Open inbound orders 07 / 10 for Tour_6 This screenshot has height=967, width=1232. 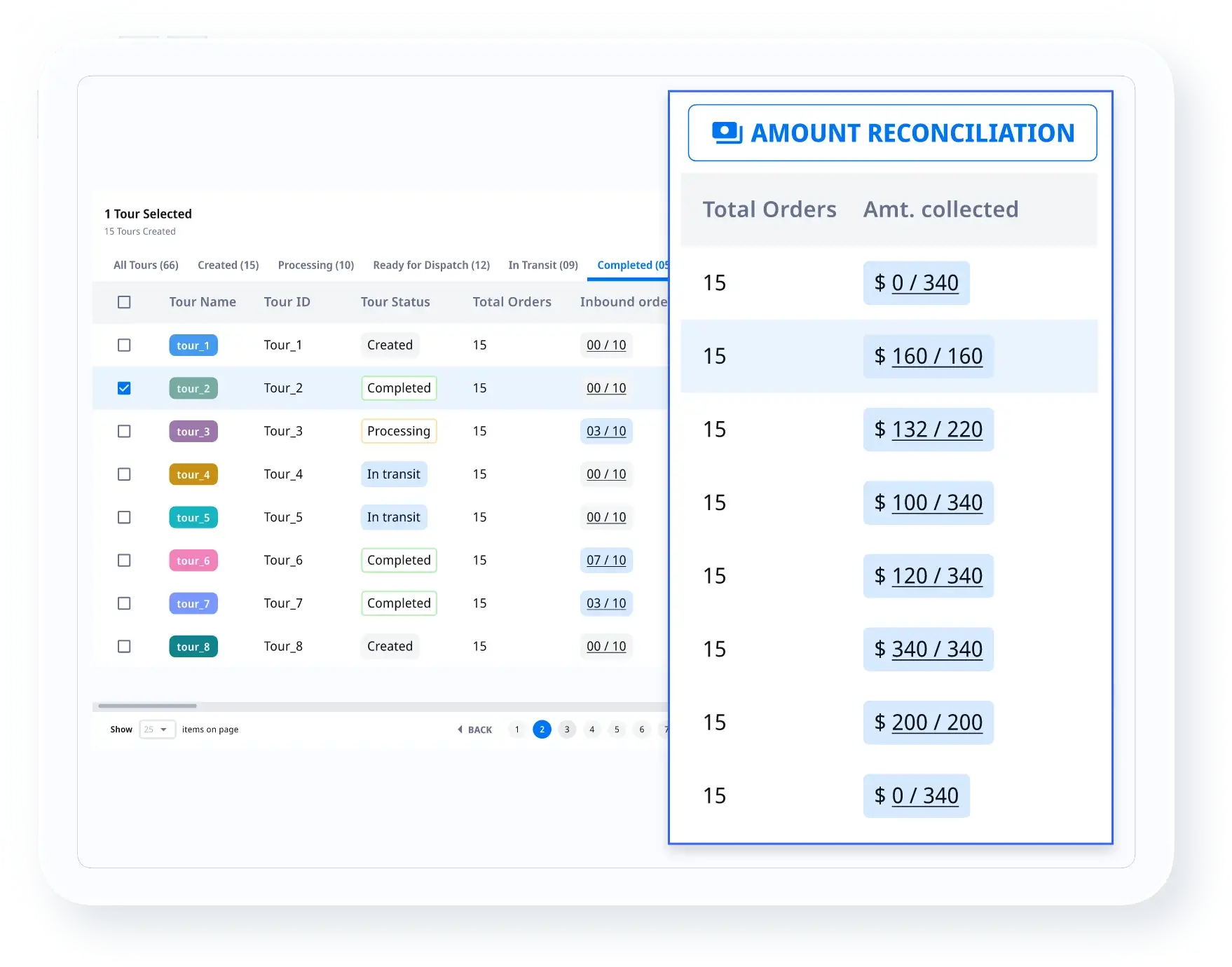coord(606,561)
